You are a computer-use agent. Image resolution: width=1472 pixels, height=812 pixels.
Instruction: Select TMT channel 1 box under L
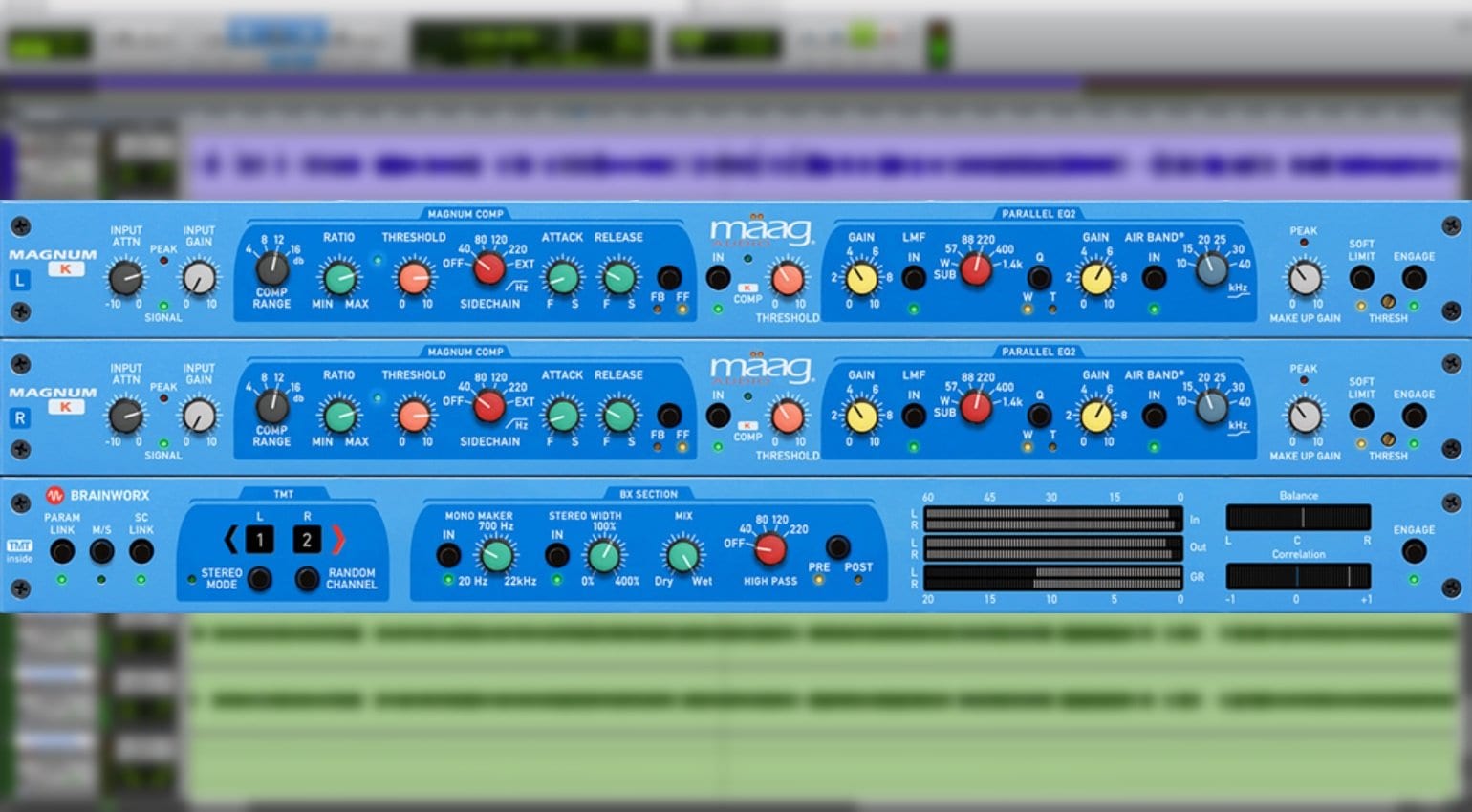[x=259, y=540]
